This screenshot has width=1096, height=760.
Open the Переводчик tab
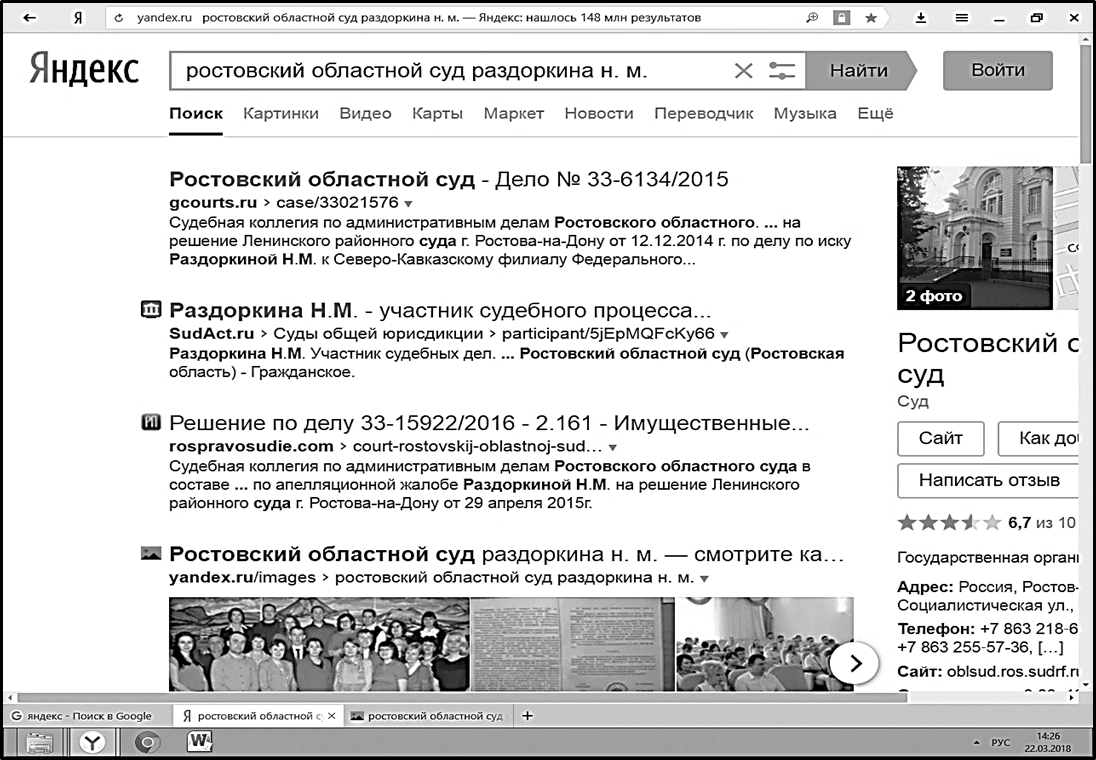[704, 113]
